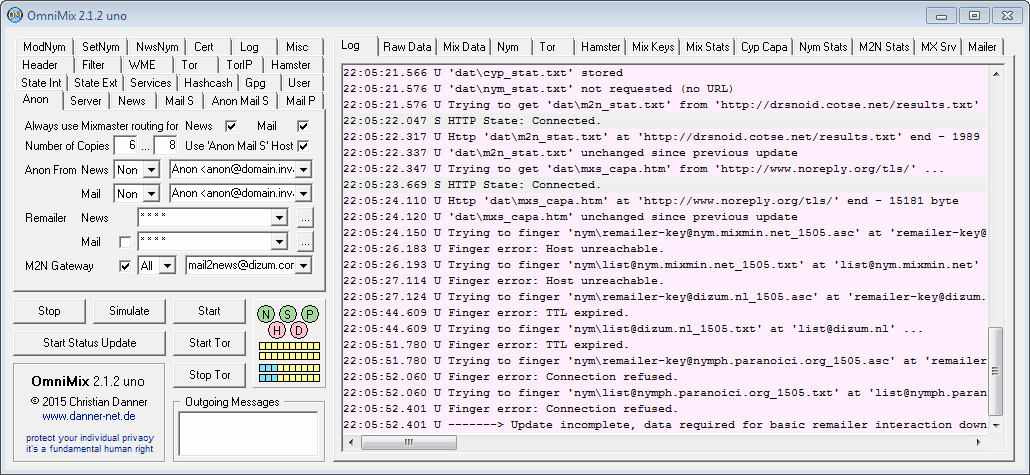Click the Stop Tor button
Screen dimensions: 1030x475
point(209,375)
